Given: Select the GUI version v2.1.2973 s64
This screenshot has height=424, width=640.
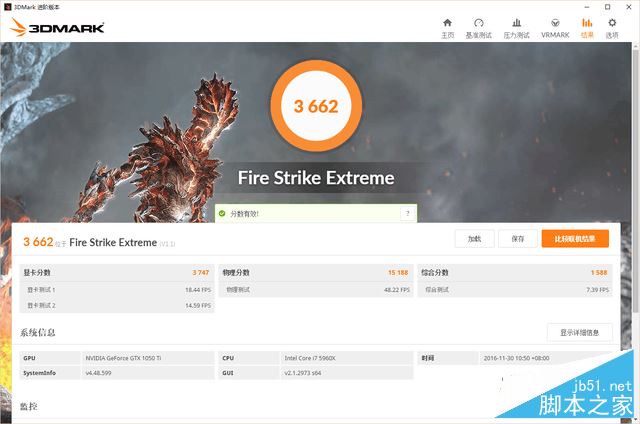Looking at the screenshot, I should pyautogui.click(x=302, y=373).
